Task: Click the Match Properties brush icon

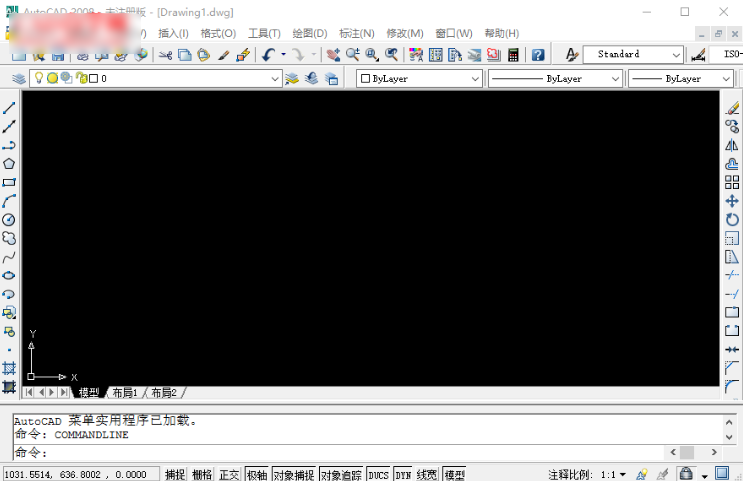Action: point(223,55)
